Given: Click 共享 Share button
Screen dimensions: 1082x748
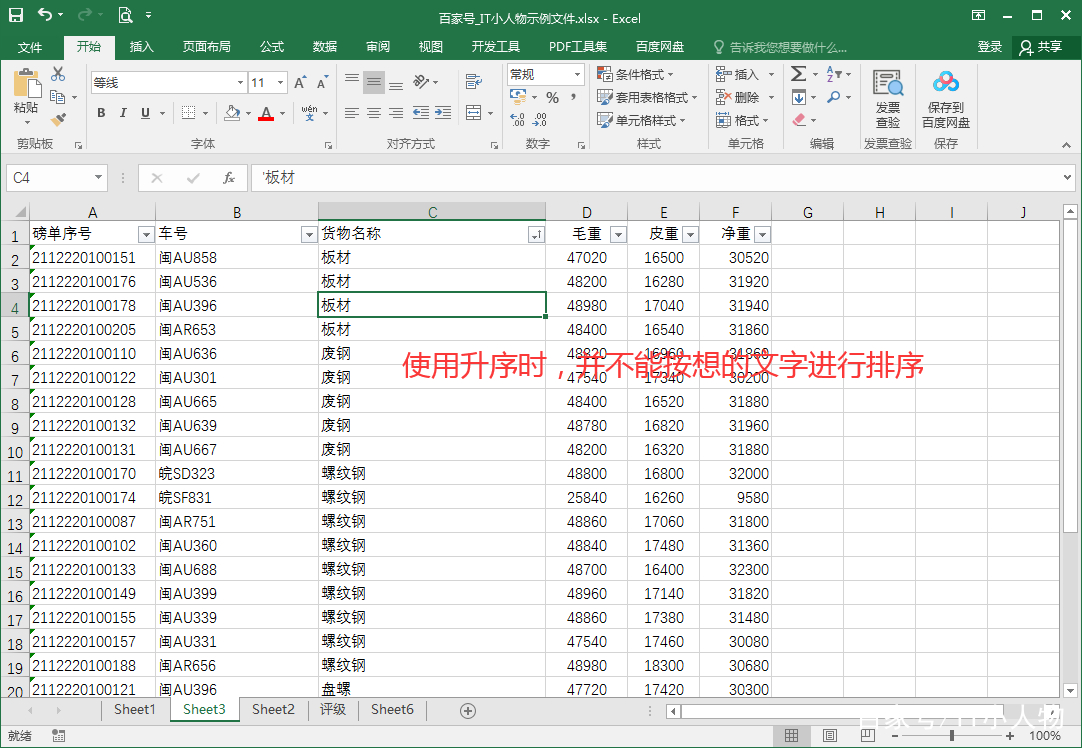Looking at the screenshot, I should coord(1041,47).
